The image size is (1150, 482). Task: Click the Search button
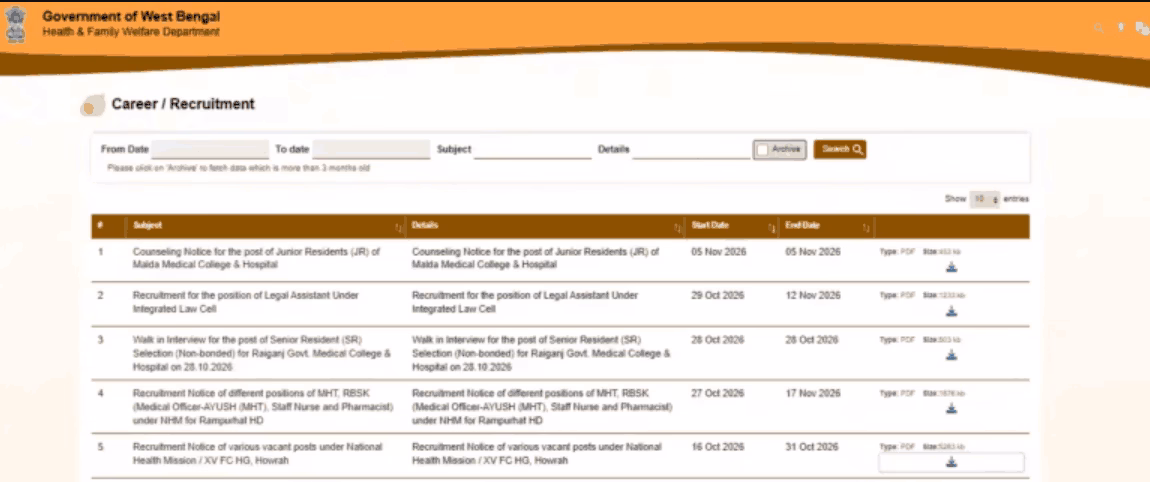[840, 150]
